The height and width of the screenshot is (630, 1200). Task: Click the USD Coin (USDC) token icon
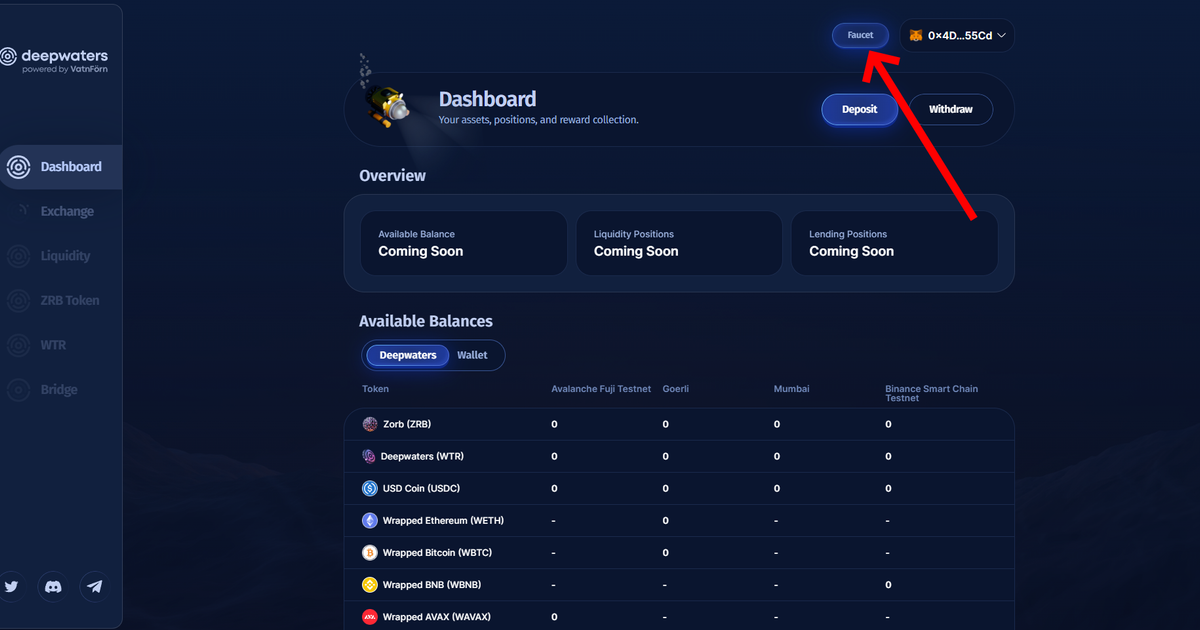pyautogui.click(x=370, y=488)
